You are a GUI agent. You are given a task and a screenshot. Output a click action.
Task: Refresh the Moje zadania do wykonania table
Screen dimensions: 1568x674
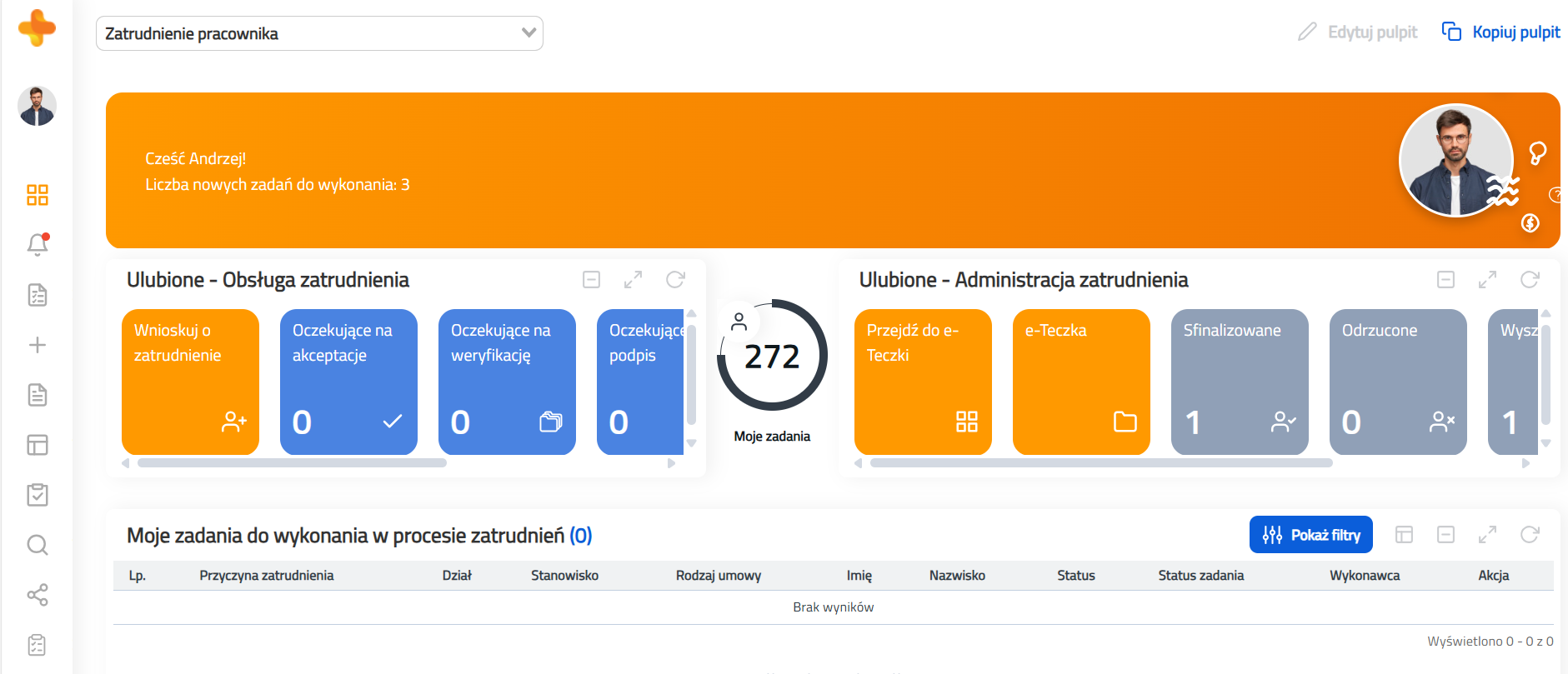point(1530,535)
